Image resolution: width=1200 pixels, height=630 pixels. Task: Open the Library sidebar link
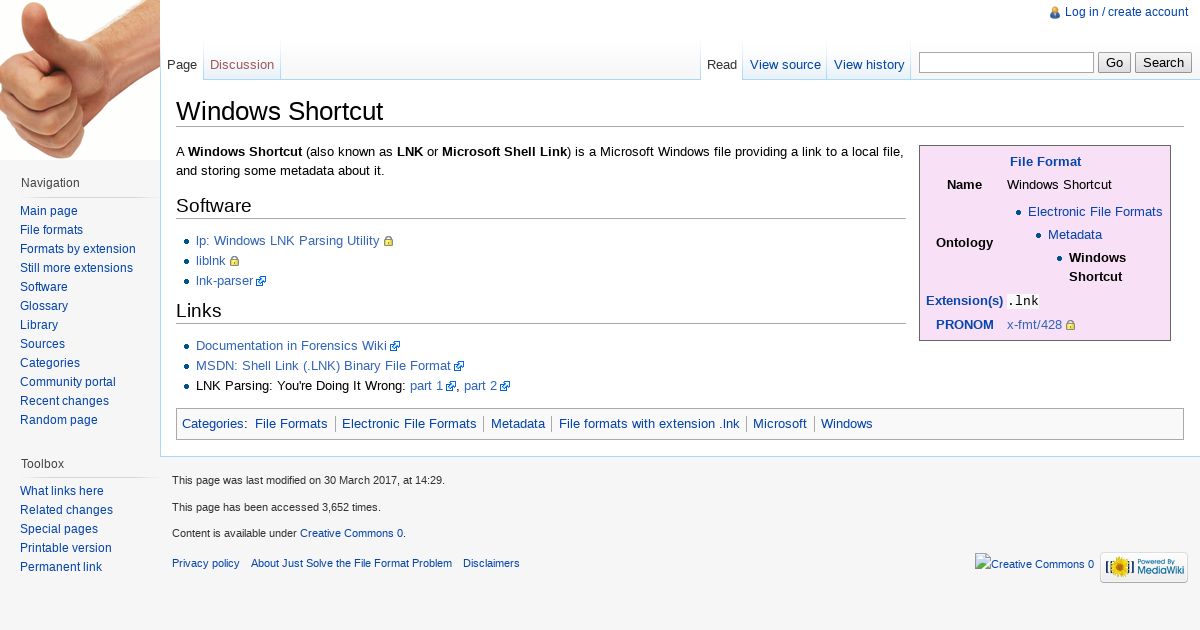(39, 325)
